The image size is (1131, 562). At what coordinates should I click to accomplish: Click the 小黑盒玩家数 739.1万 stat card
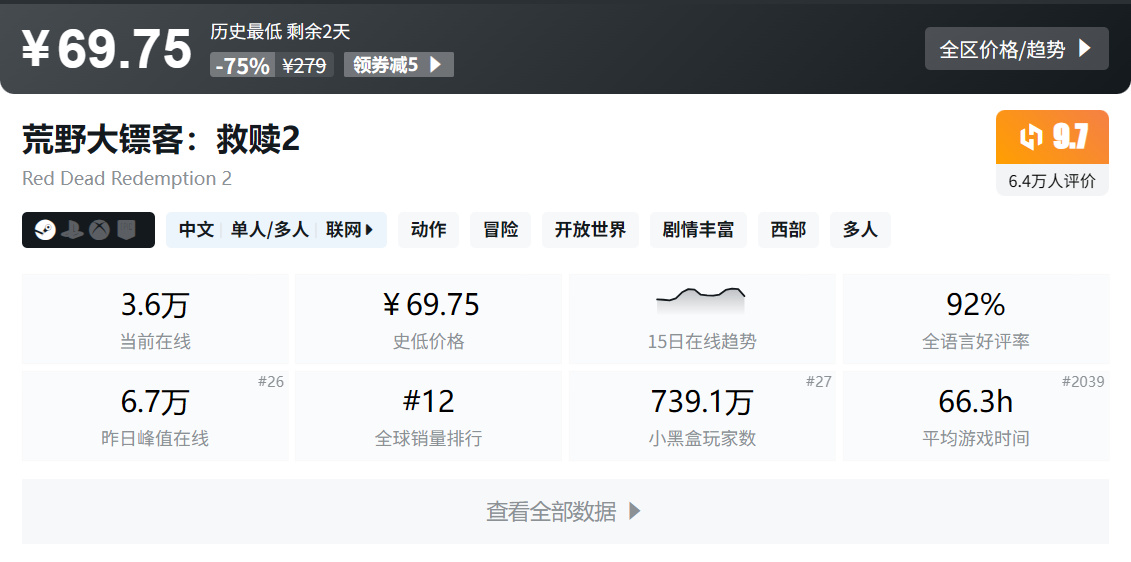click(701, 416)
